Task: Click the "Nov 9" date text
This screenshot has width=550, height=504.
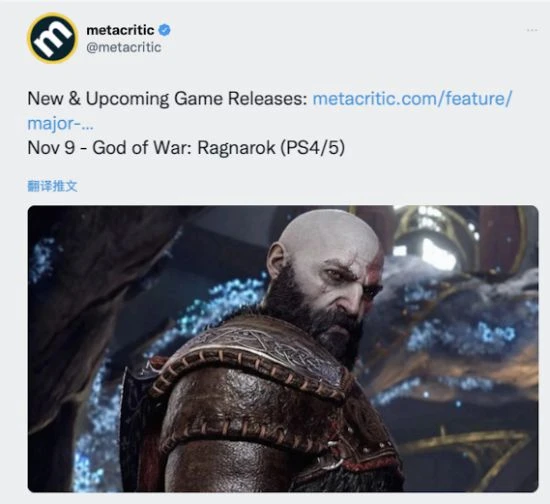Action: point(51,148)
